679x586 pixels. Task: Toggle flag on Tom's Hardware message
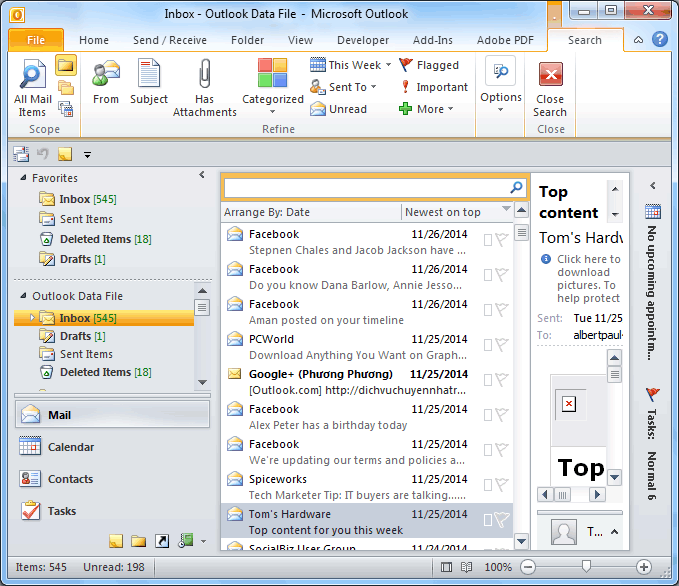click(x=501, y=520)
